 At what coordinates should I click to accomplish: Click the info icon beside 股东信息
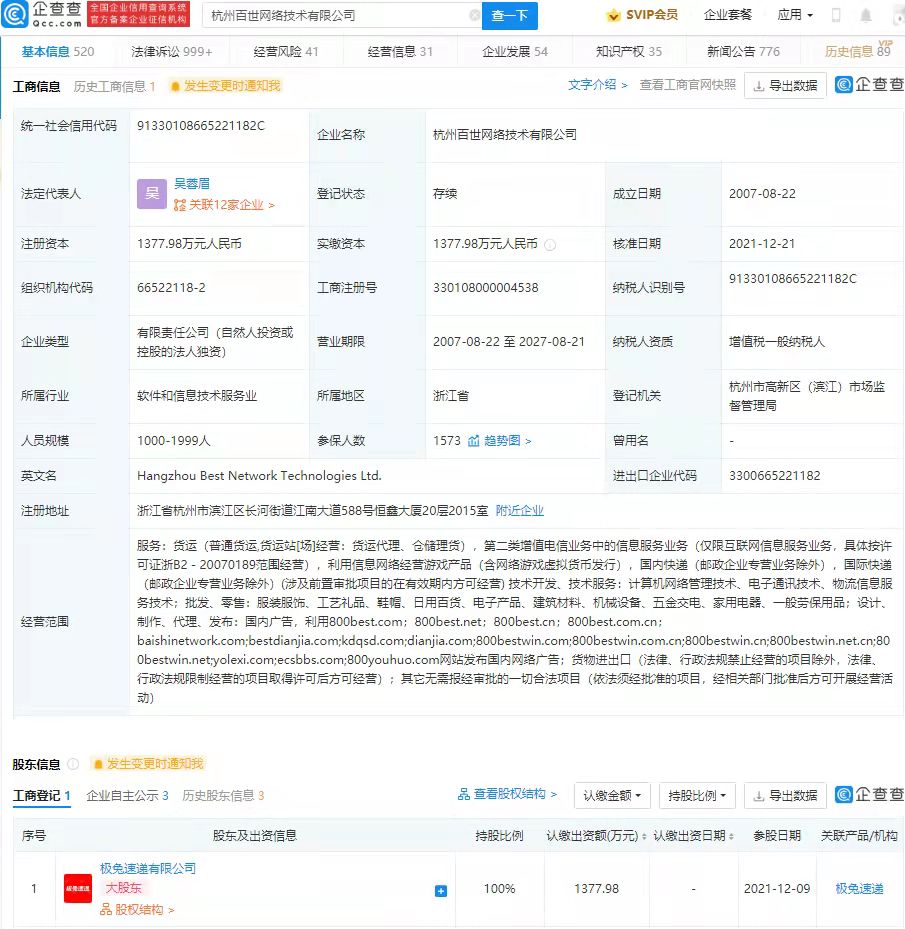[73, 764]
